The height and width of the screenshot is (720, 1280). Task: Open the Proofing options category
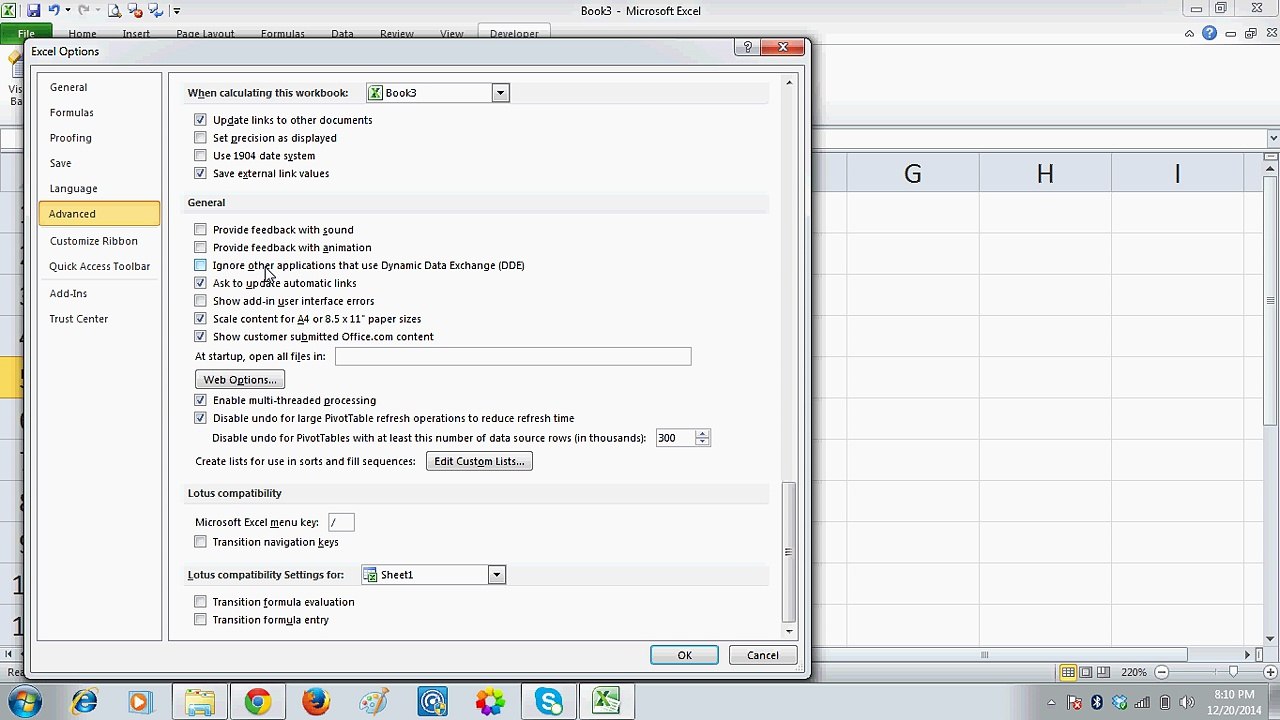[99, 138]
